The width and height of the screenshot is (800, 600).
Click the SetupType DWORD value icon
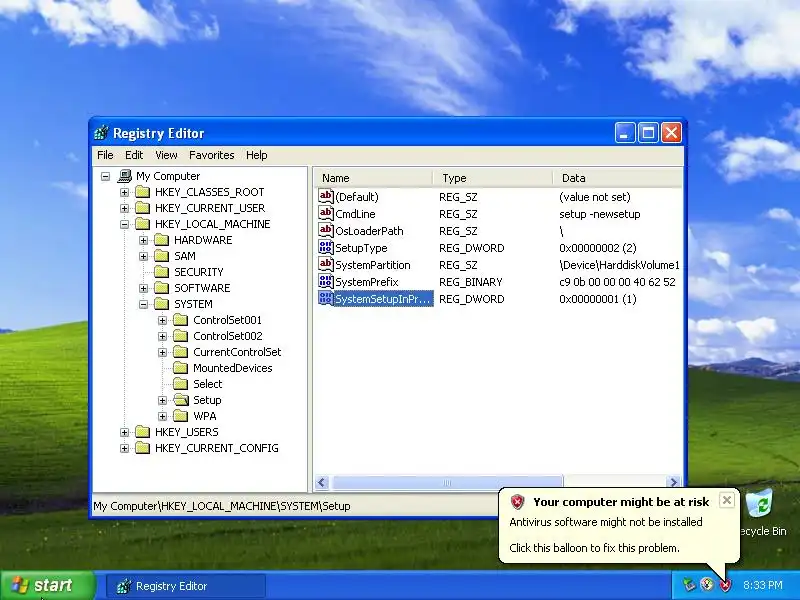[x=326, y=247]
